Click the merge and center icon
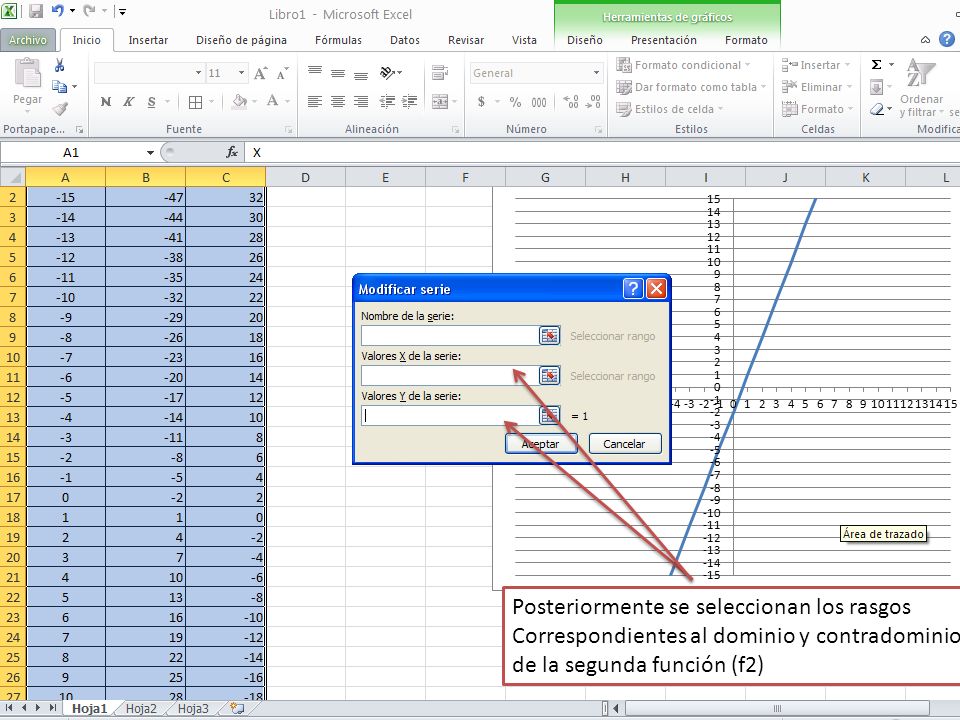960x720 pixels. (x=440, y=101)
